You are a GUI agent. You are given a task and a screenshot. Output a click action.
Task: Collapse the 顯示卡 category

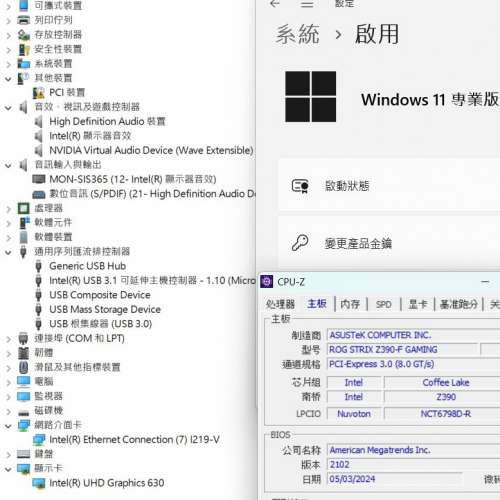pyautogui.click(x=8, y=469)
